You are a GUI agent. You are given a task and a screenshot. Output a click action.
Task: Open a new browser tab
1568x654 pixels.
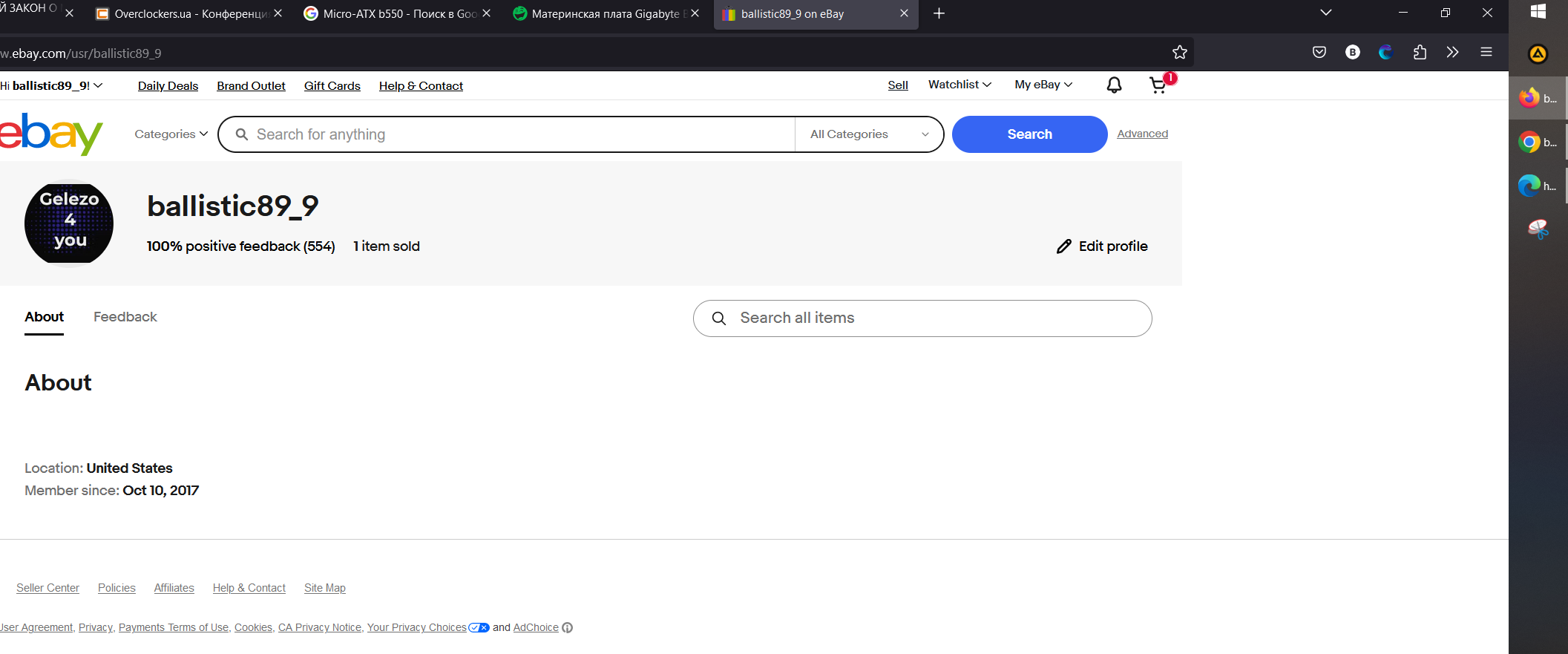pyautogui.click(x=939, y=13)
